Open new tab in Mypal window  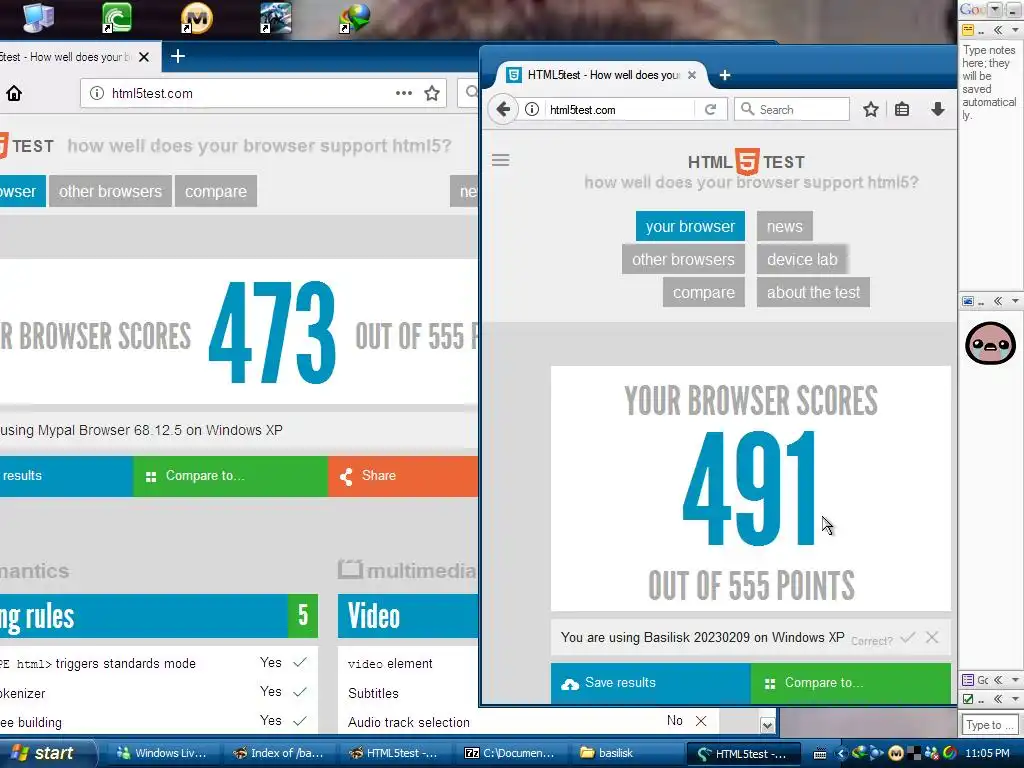178,57
